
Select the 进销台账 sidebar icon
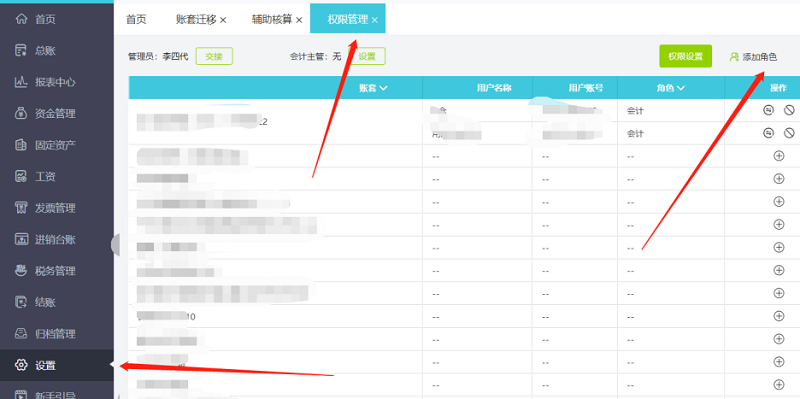[x=21, y=239]
